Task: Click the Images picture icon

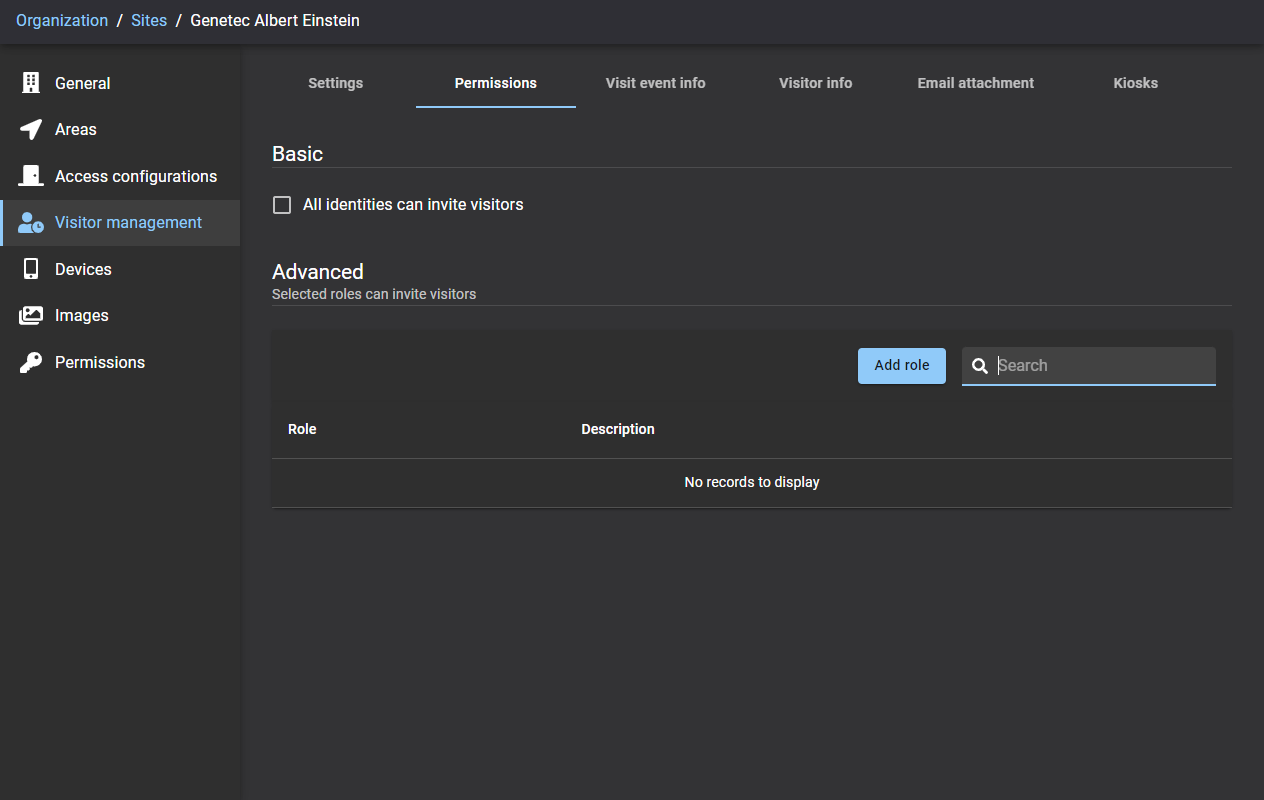Action: click(31, 316)
